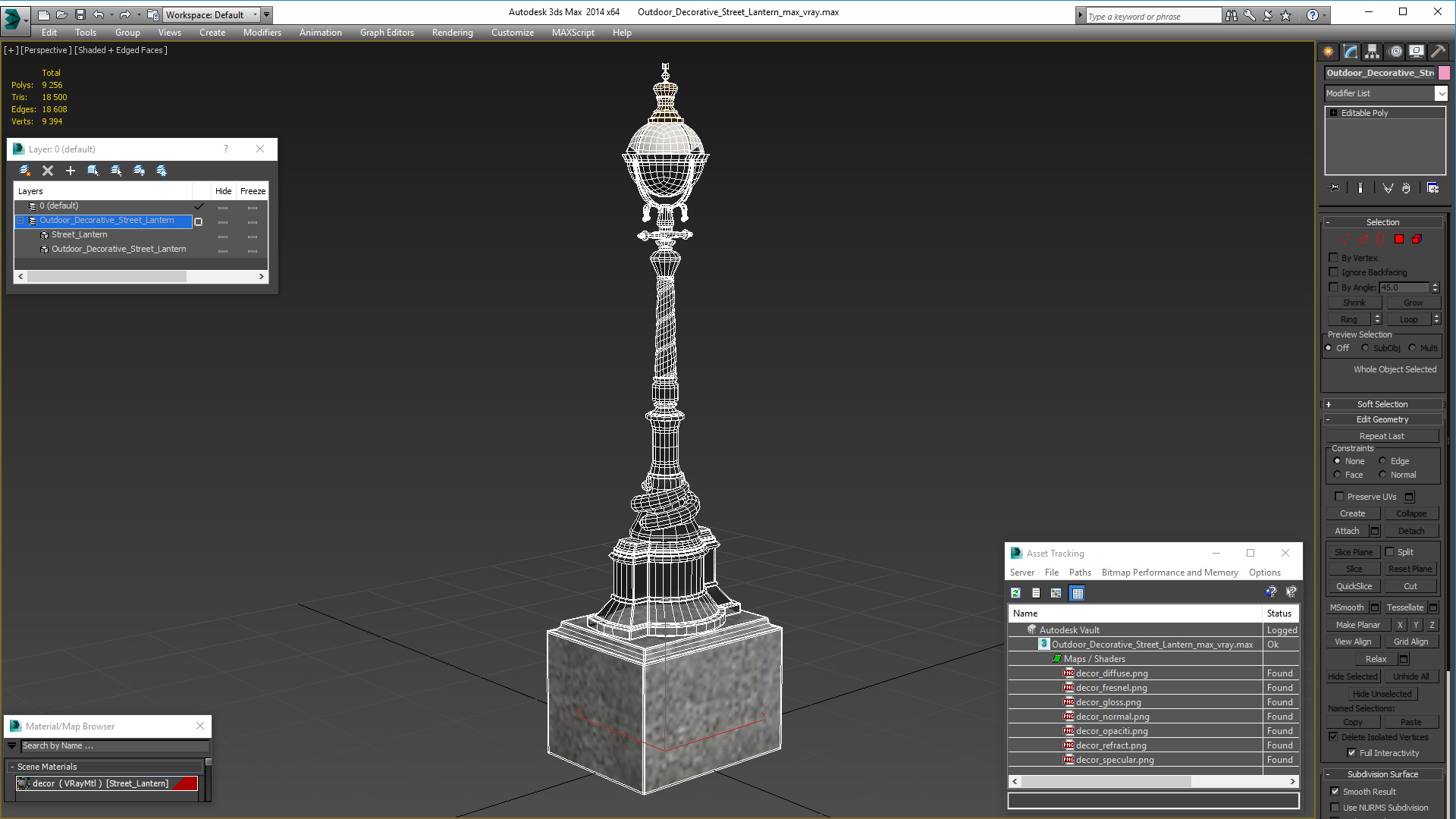This screenshot has height=819, width=1456.
Task: Click the Attach button
Action: (x=1347, y=531)
